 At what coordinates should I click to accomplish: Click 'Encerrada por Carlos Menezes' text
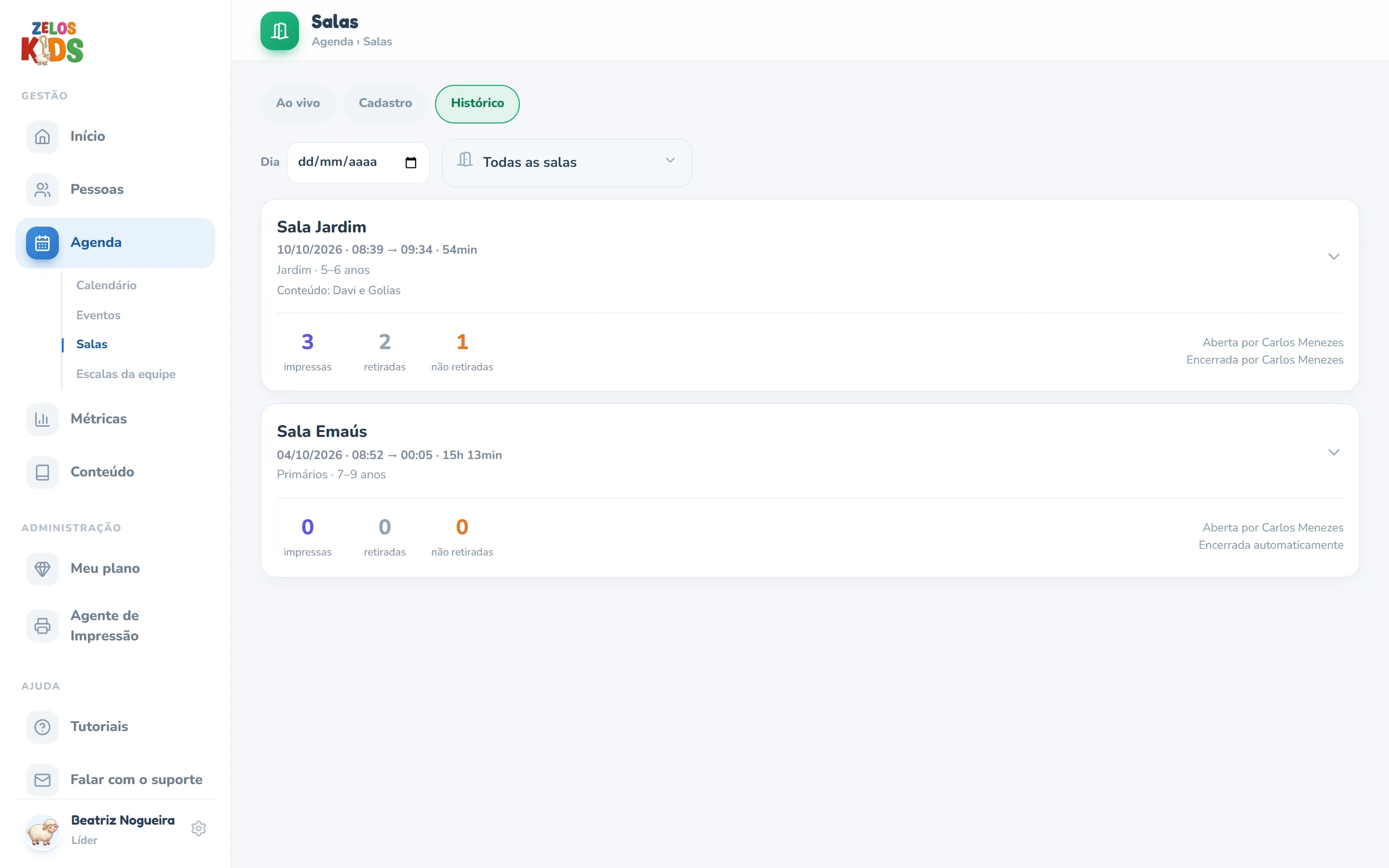pyautogui.click(x=1265, y=360)
